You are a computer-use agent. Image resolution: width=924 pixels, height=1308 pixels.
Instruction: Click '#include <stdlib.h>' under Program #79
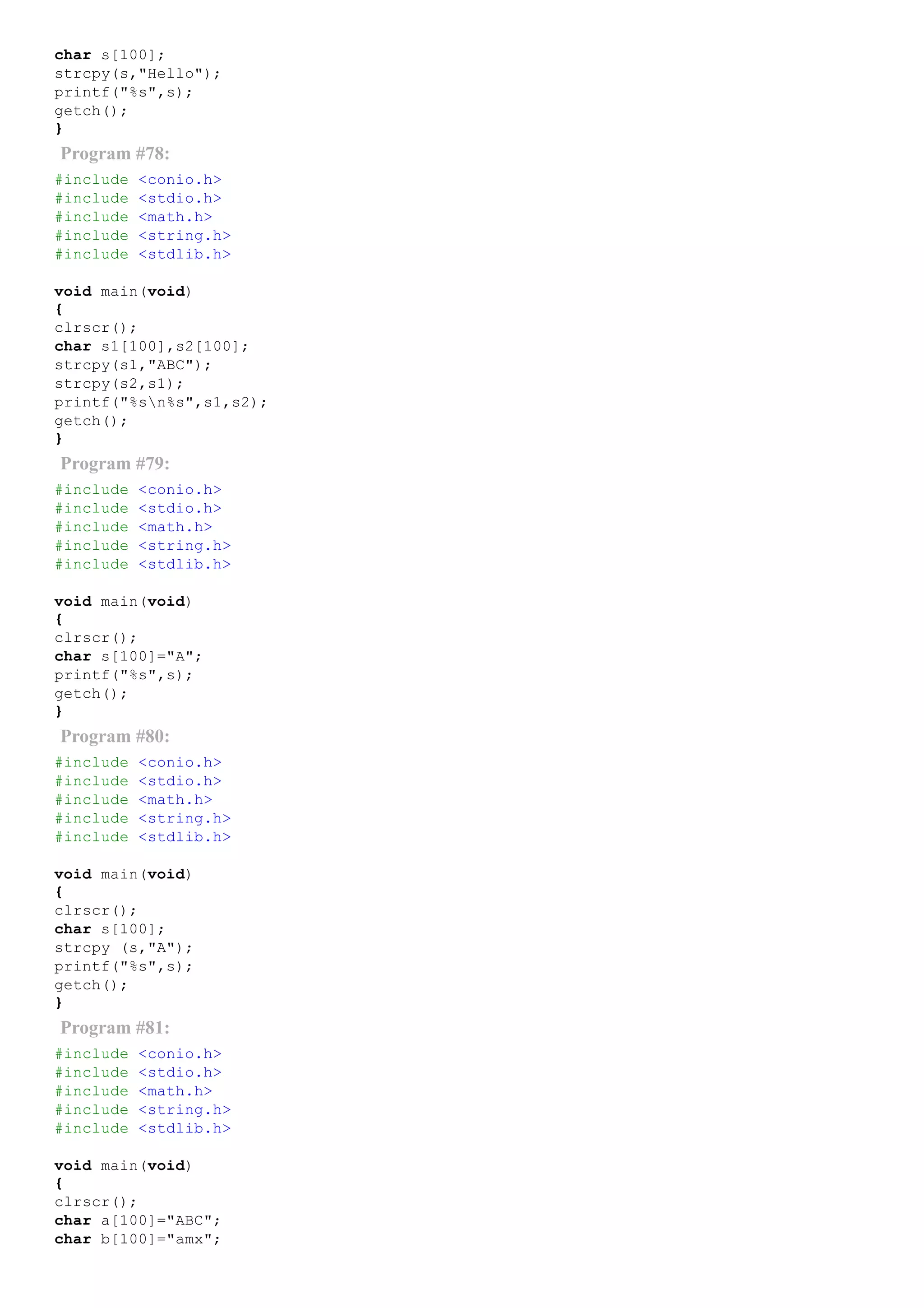(x=143, y=565)
